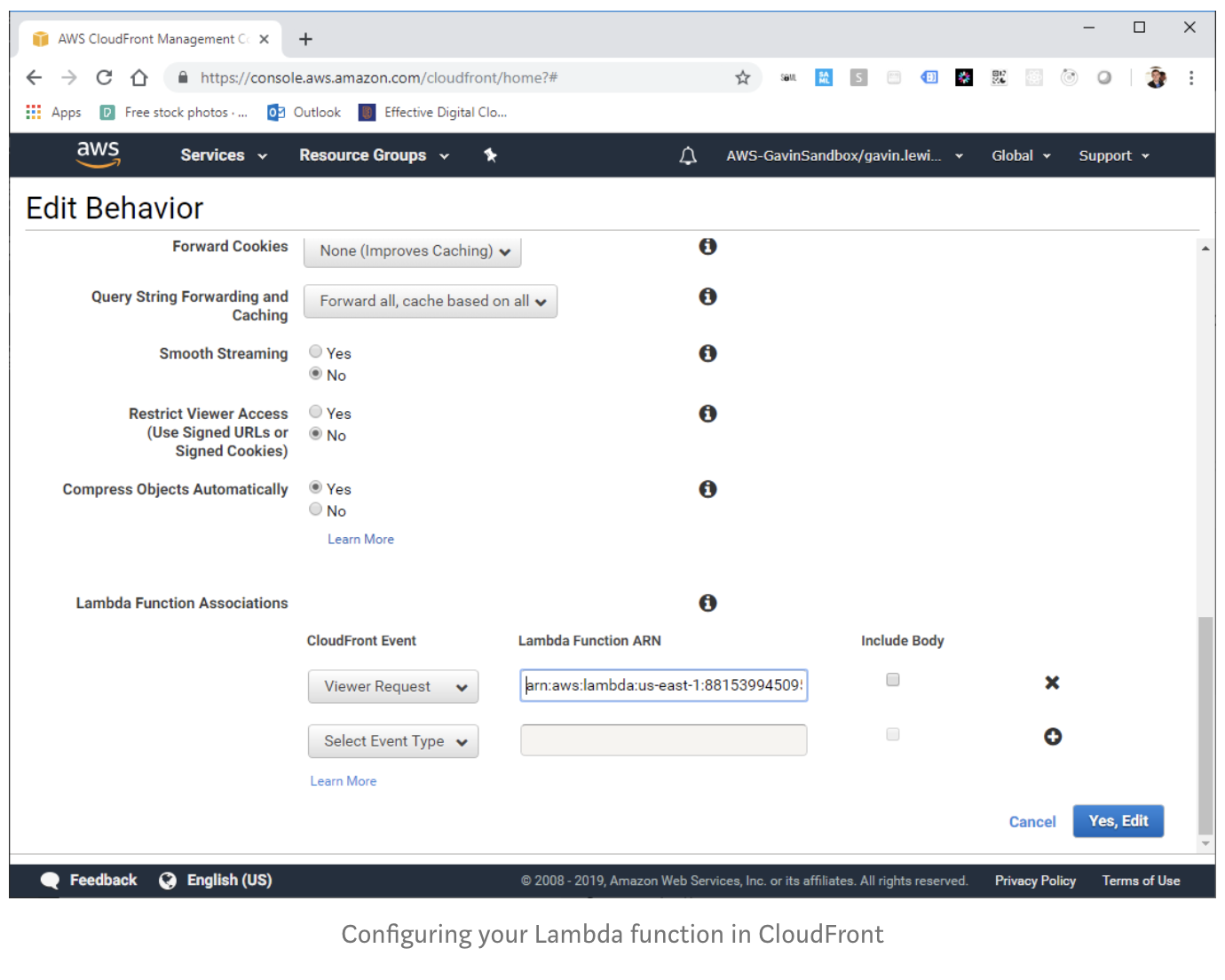Click the Yes, Edit button
The height and width of the screenshot is (980, 1225).
click(x=1118, y=821)
